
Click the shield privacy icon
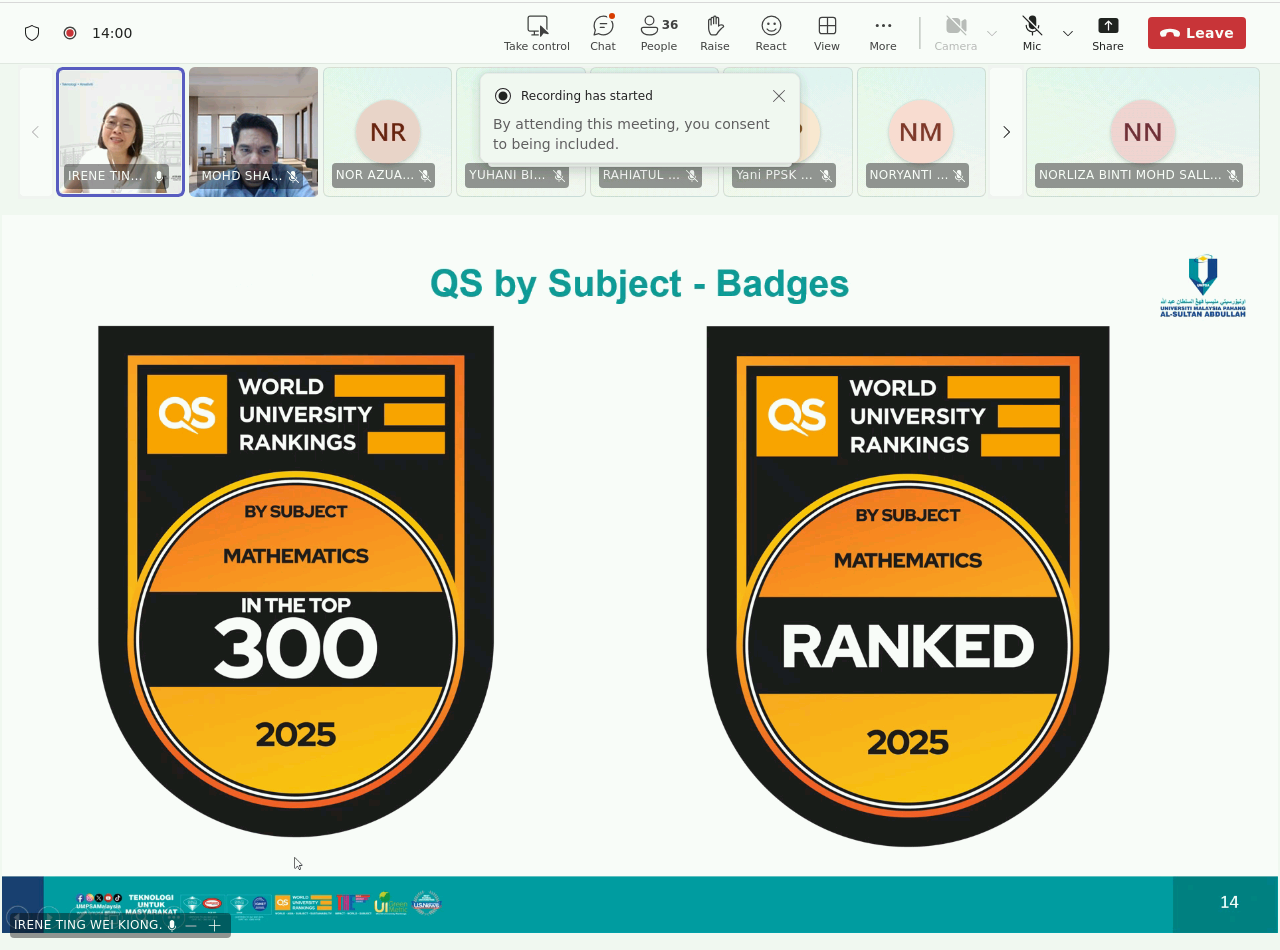tap(32, 33)
